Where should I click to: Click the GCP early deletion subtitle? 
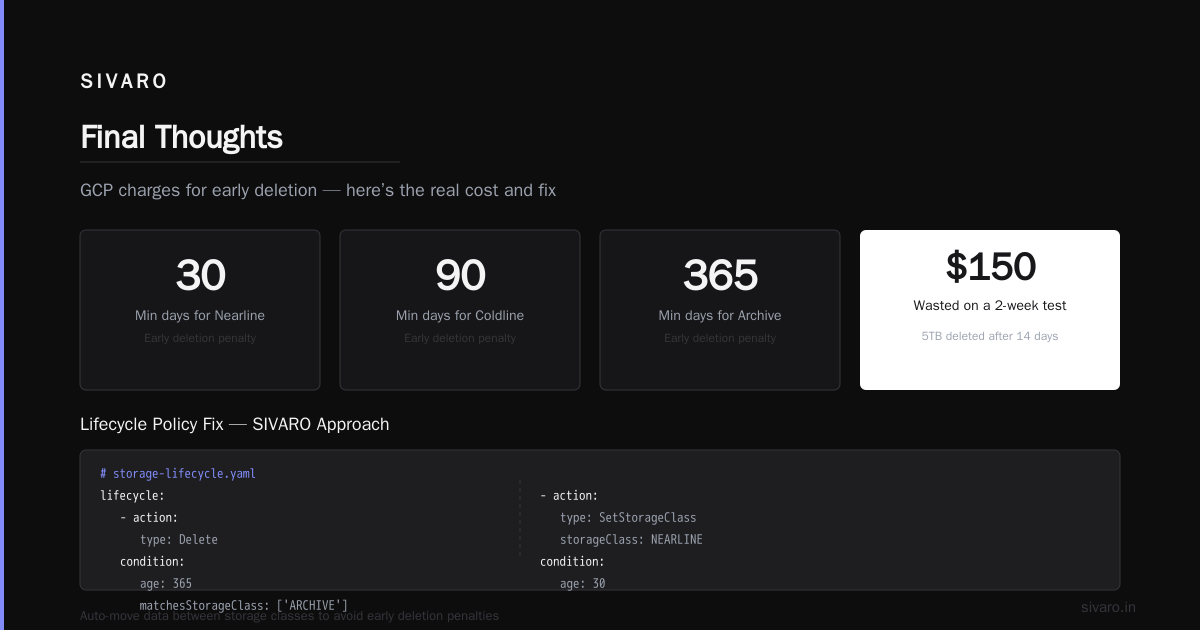[318, 190]
